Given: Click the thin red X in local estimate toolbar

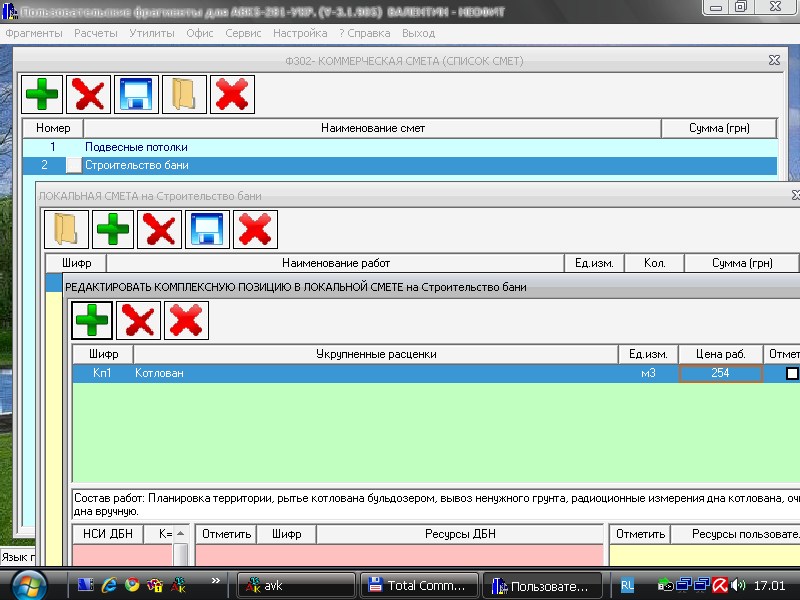Looking at the screenshot, I should coord(161,229).
